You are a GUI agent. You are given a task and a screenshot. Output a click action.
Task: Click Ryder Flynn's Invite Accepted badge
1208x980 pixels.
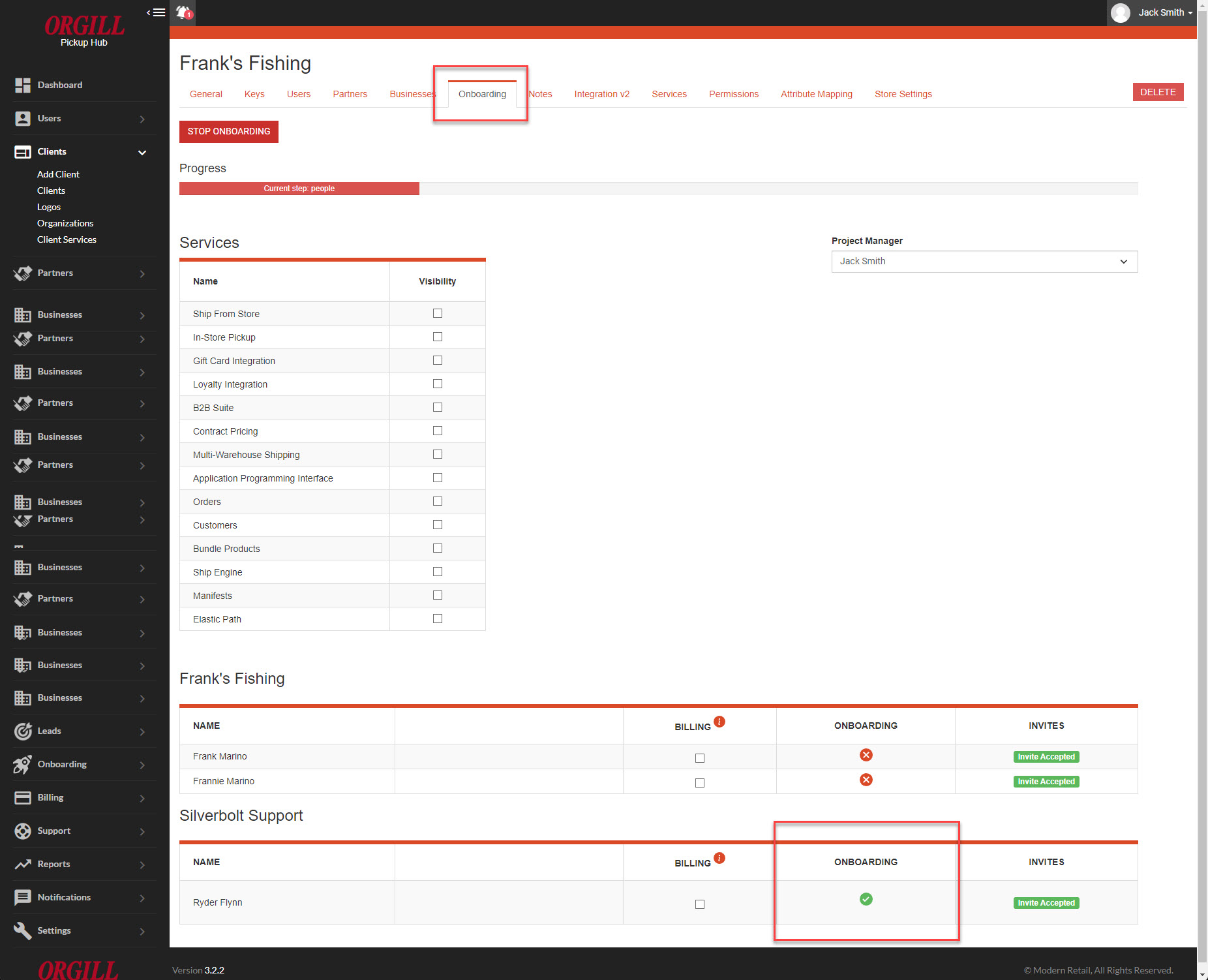coord(1046,903)
